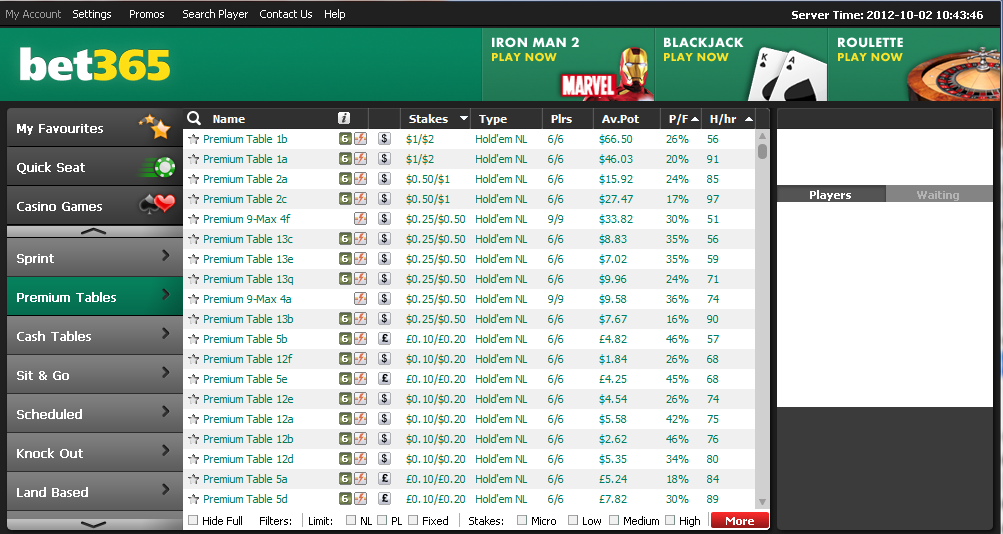Click the pound currency icon on Premium Table 5b
This screenshot has height=534, width=1003.
[384, 339]
